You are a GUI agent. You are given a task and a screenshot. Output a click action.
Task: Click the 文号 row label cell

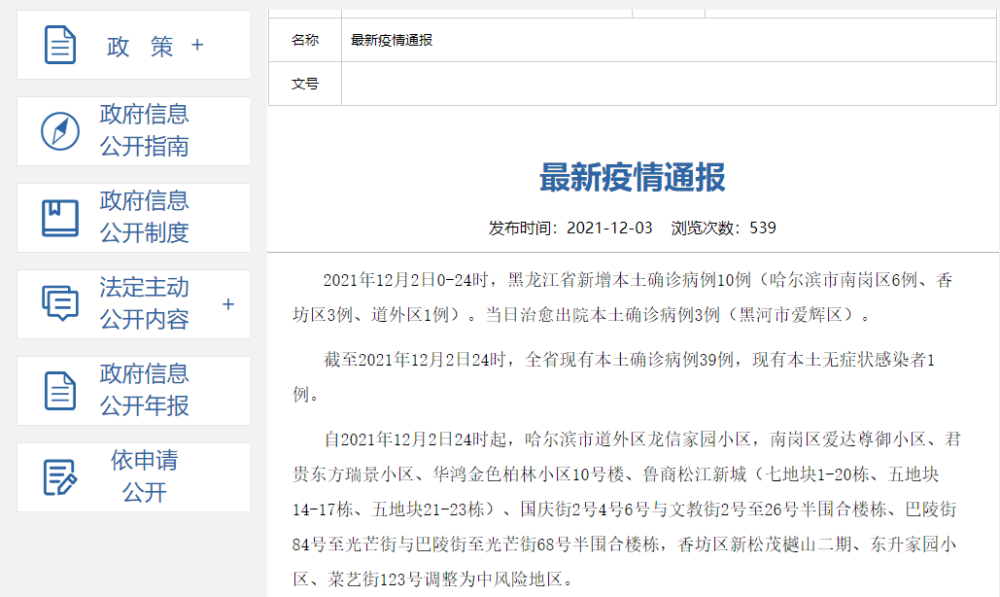tap(305, 84)
